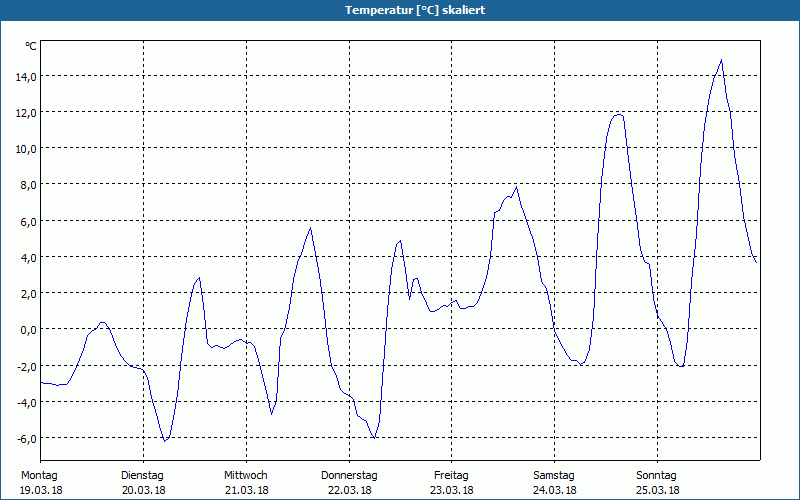This screenshot has height=500, width=800.
Task: Click the date 20.03.18
Action: pos(144,490)
